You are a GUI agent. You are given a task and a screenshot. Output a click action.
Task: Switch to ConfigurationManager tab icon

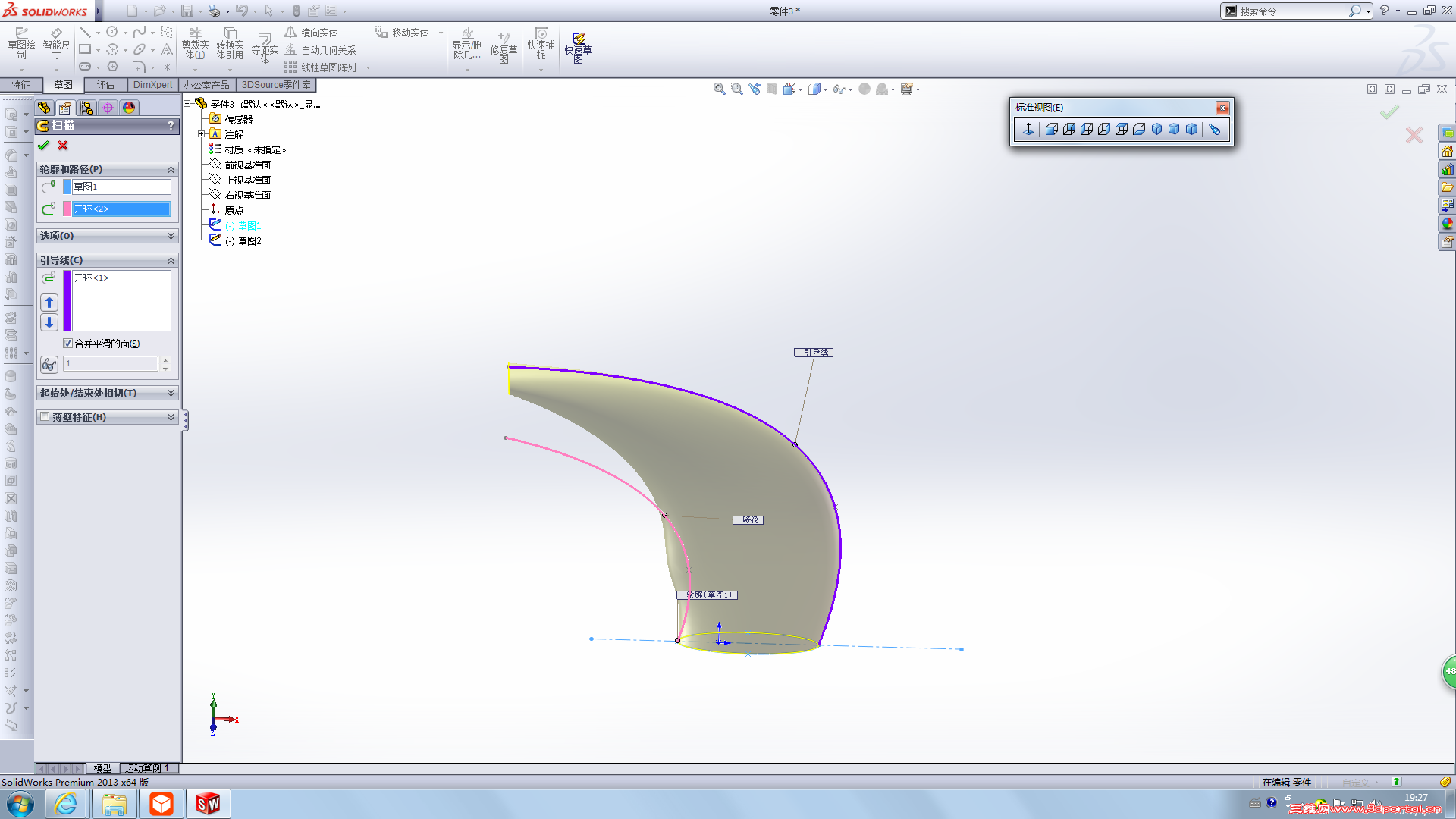[x=86, y=108]
